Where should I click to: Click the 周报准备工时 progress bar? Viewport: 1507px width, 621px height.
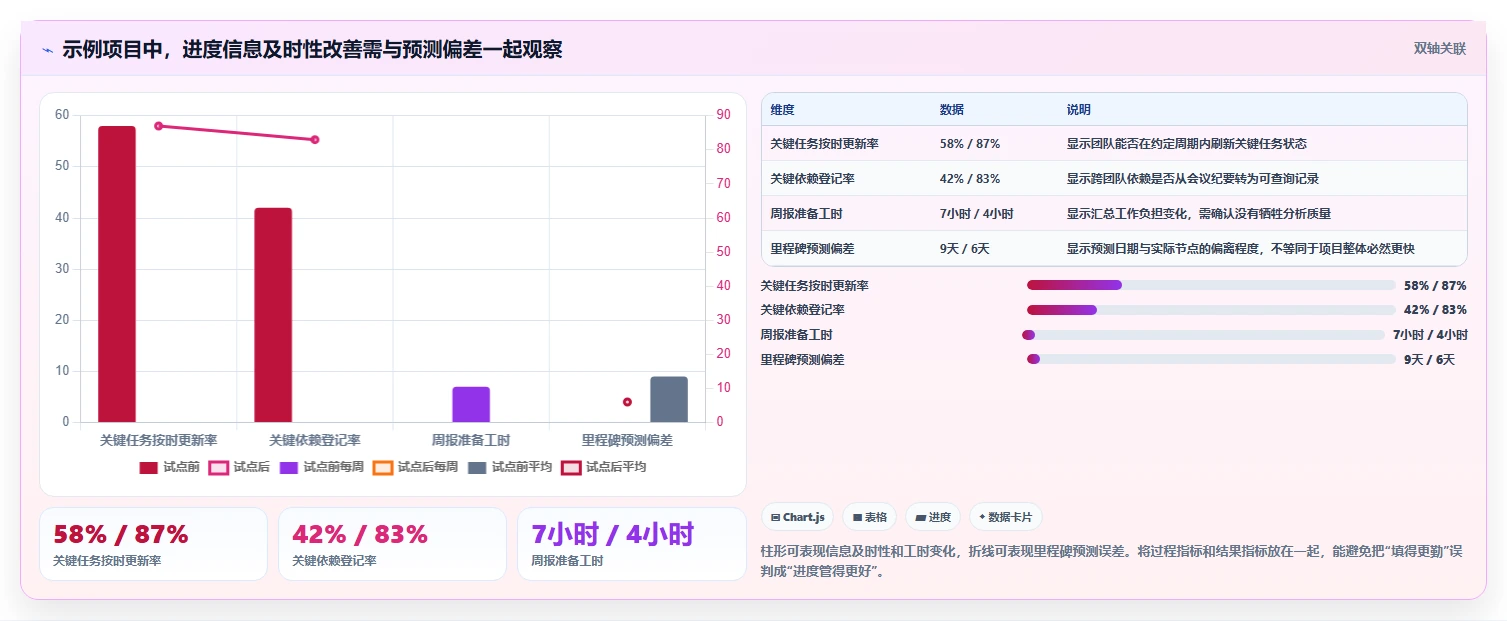point(1203,335)
